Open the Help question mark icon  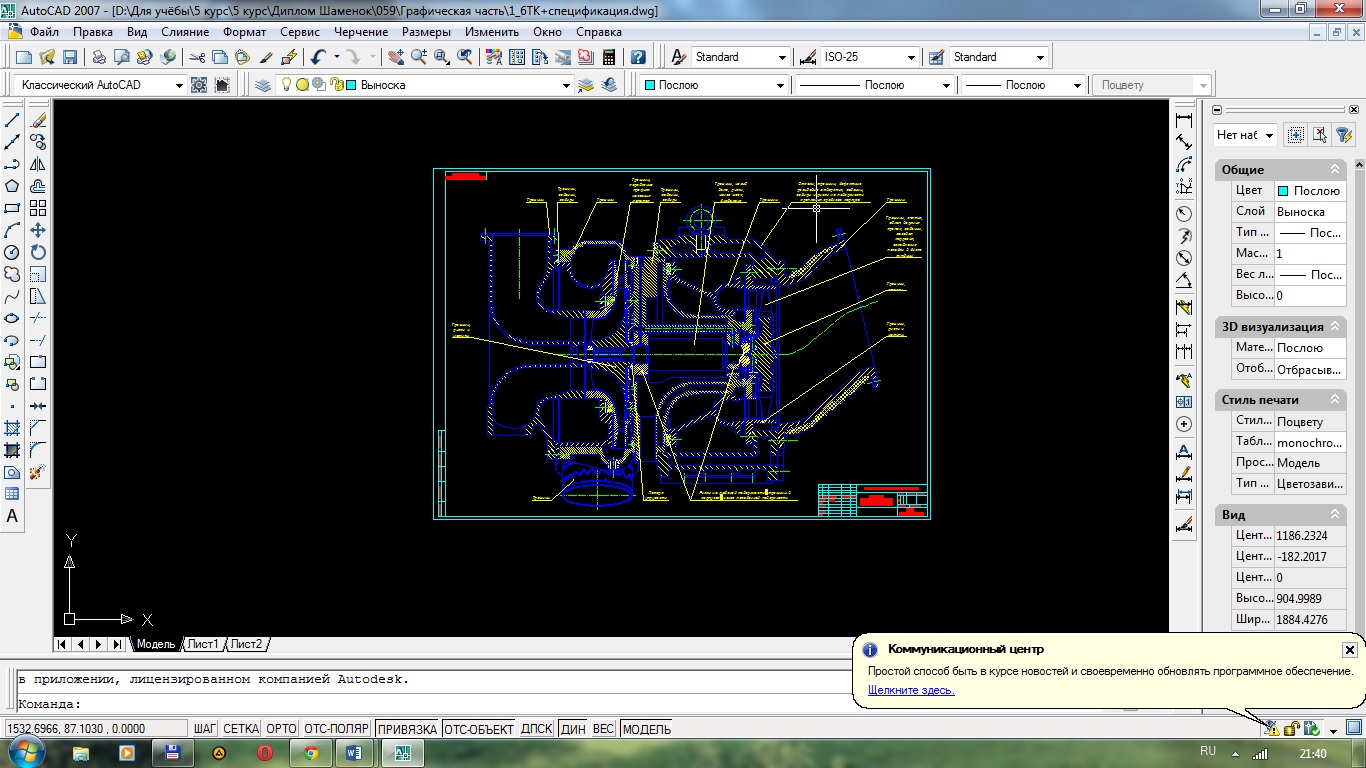[638, 57]
